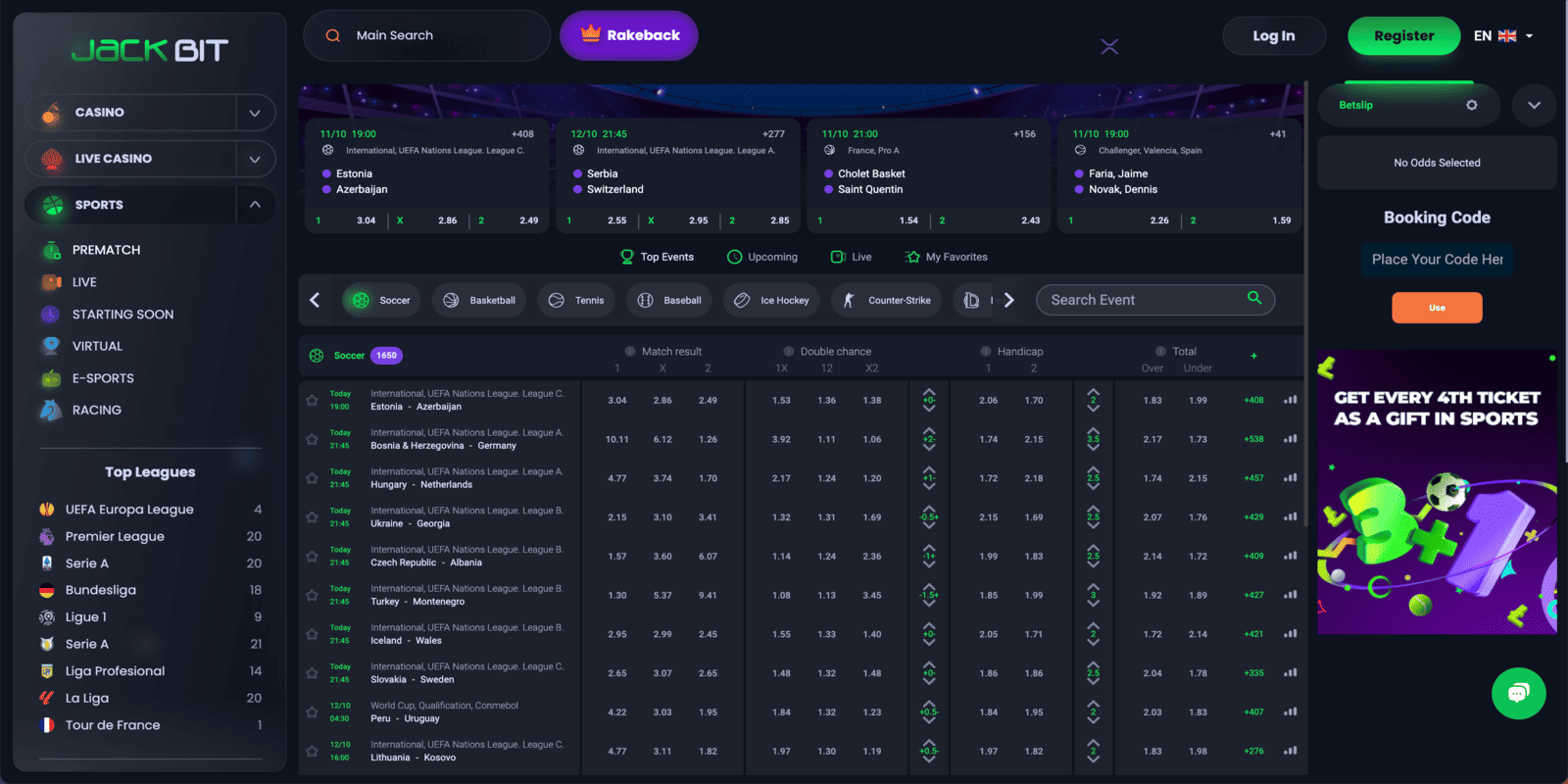This screenshot has height=784, width=1568.
Task: Select the Tennis sport filter
Action: [x=576, y=300]
